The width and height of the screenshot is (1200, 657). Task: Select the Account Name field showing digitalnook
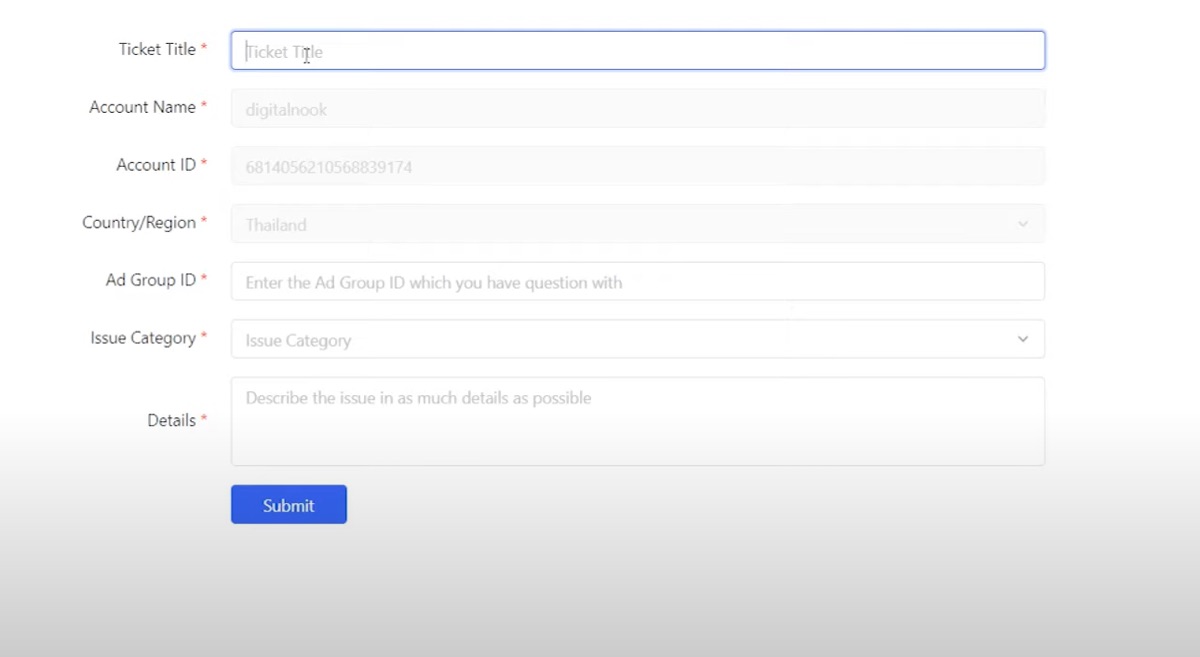(x=638, y=109)
